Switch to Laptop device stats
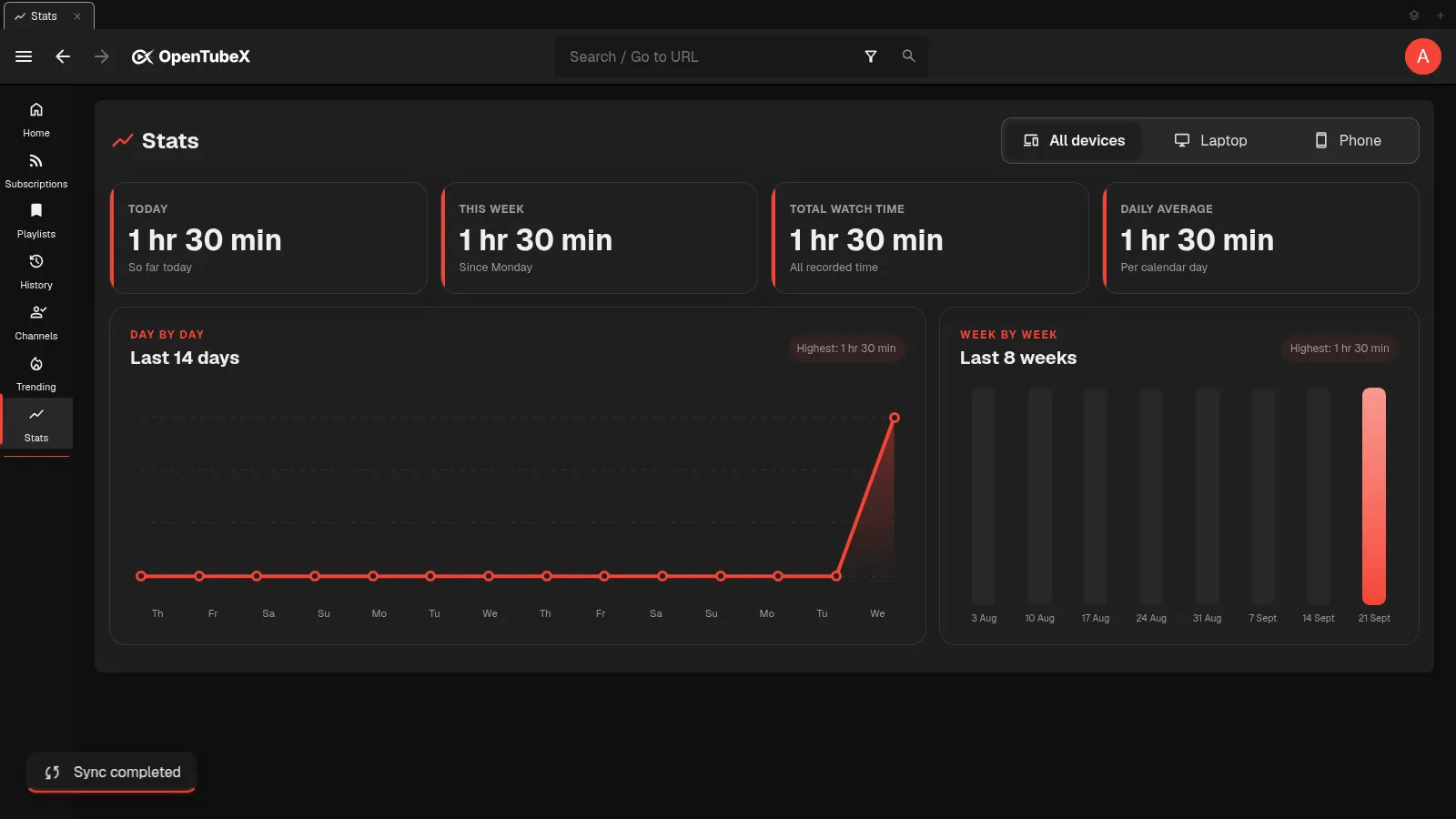The width and height of the screenshot is (1456, 819). click(1210, 140)
